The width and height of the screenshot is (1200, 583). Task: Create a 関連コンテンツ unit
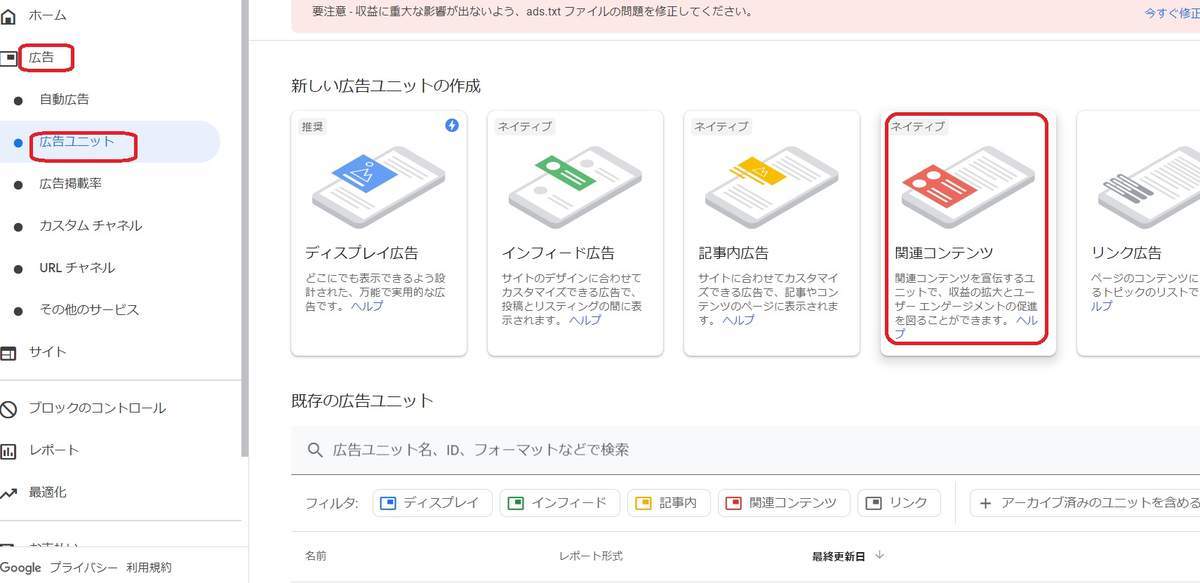point(968,233)
